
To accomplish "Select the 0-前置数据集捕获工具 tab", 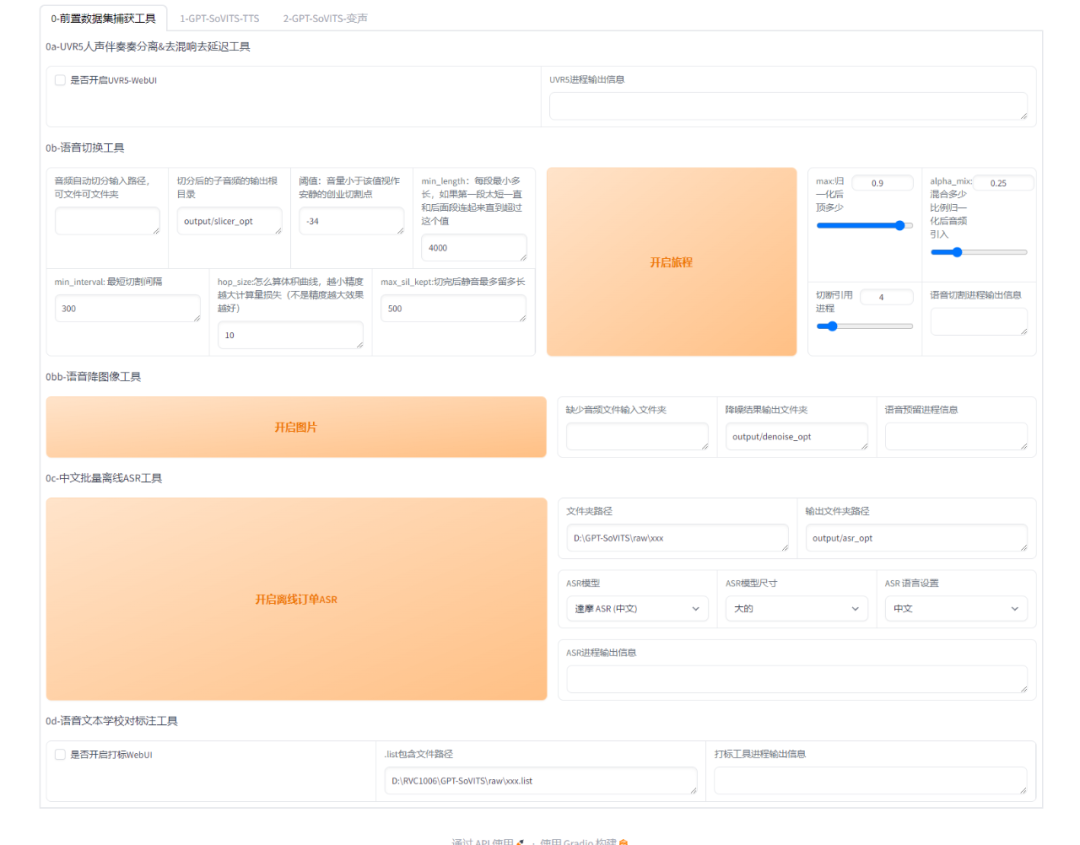I will click(103, 19).
